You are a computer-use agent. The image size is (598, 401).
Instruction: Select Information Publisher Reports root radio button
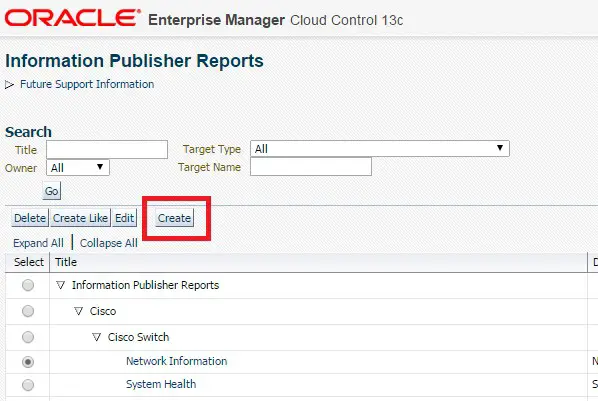[x=28, y=285]
